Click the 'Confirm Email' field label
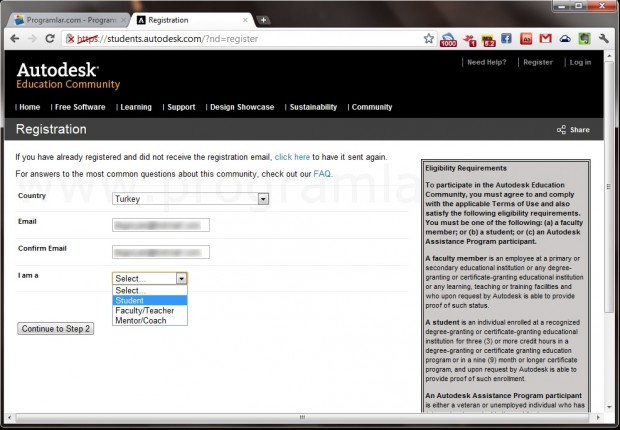The height and width of the screenshot is (430, 620). 42,248
